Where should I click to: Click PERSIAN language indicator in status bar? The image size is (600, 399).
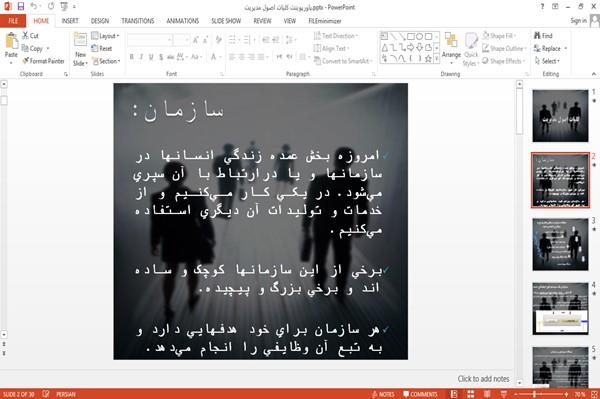tap(66, 394)
